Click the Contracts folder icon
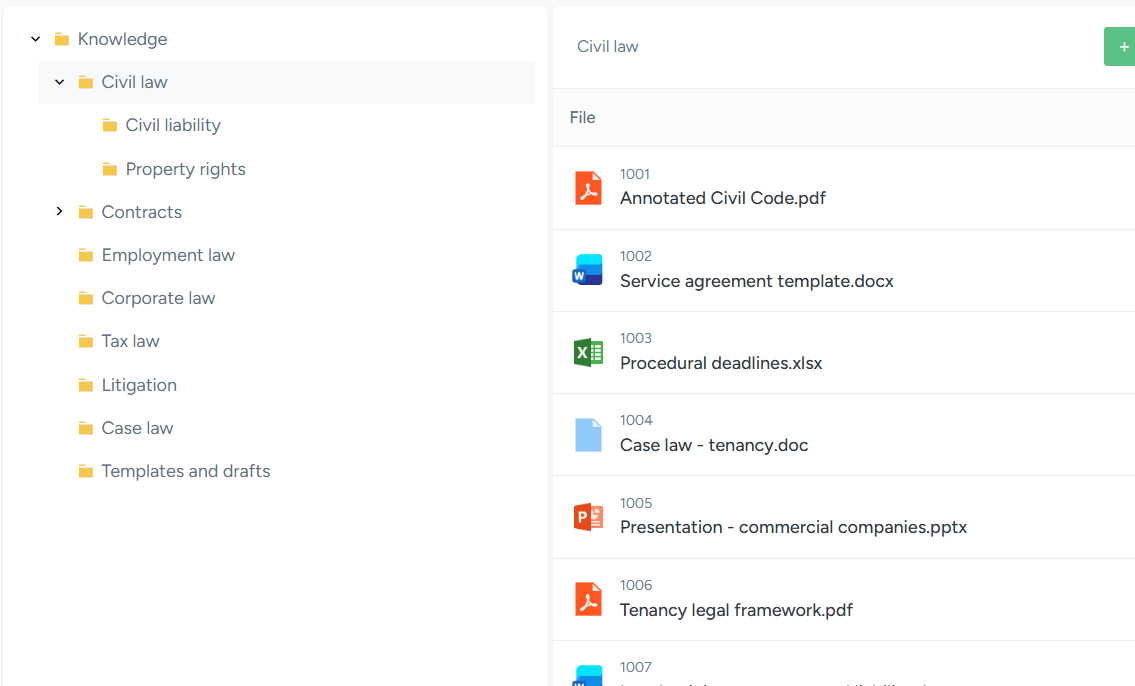Screen dimensions: 1135x686 point(85,212)
